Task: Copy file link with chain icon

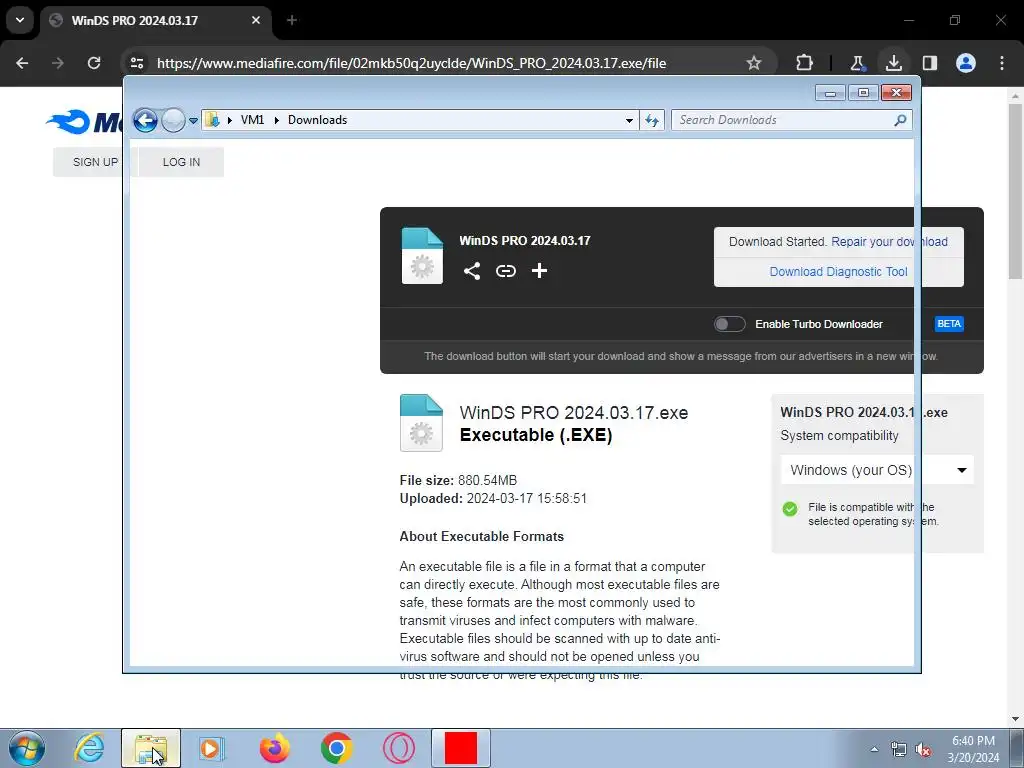Action: pos(505,270)
